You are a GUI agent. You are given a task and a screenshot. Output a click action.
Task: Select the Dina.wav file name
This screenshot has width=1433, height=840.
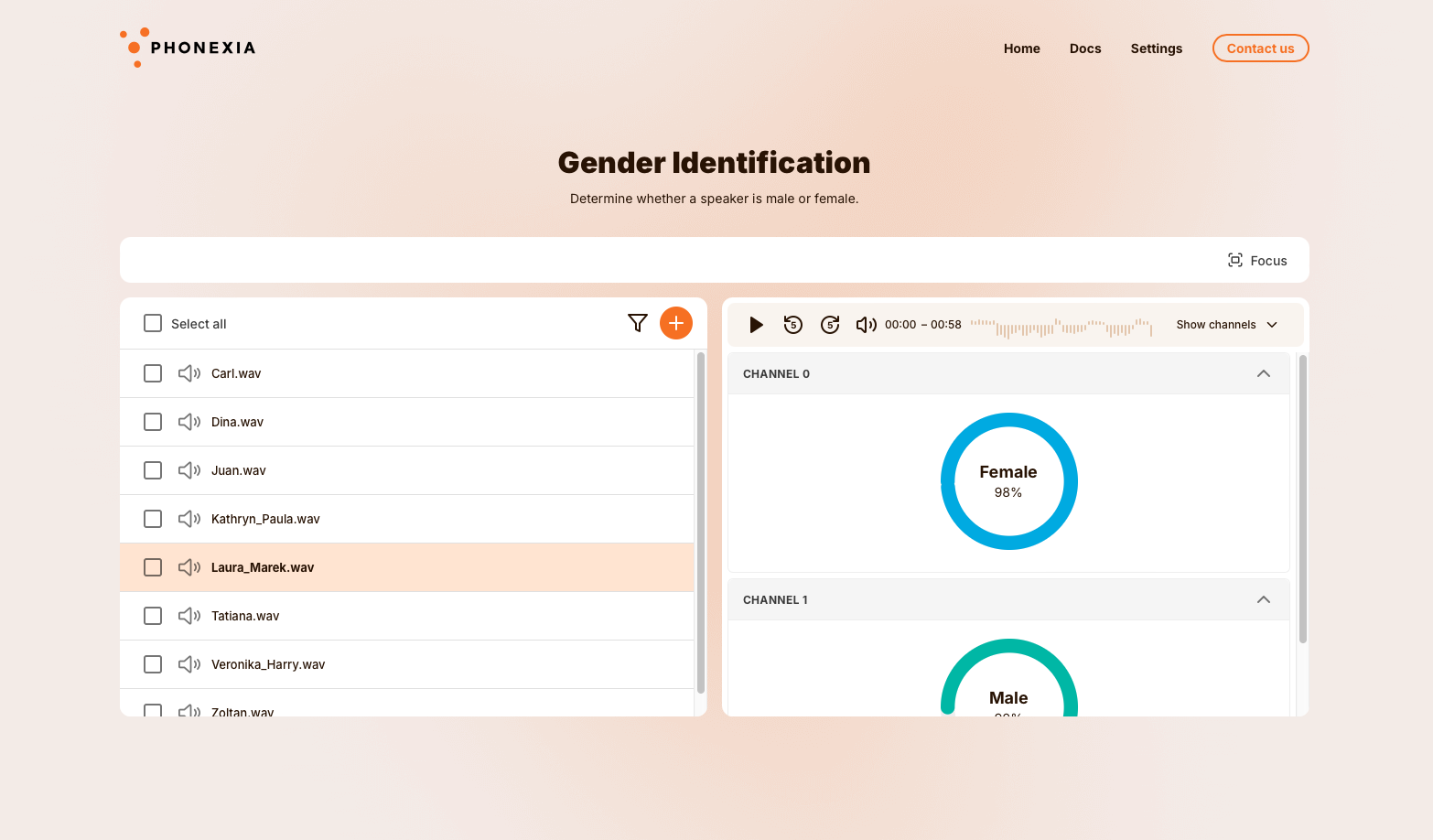237,422
